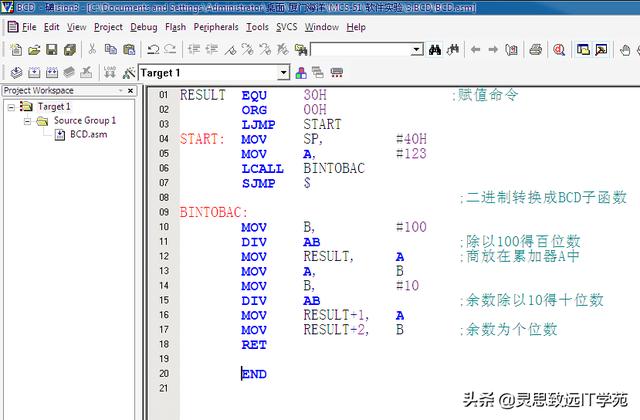Save the current file with floppy icon
Image resolution: width=640 pixels, height=420 pixels.
(52, 50)
